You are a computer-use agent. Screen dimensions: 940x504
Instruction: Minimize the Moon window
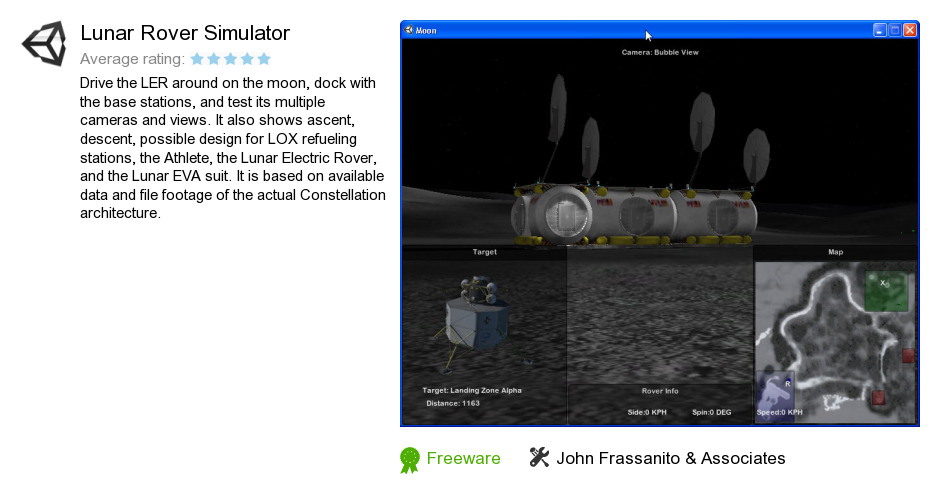[879, 30]
